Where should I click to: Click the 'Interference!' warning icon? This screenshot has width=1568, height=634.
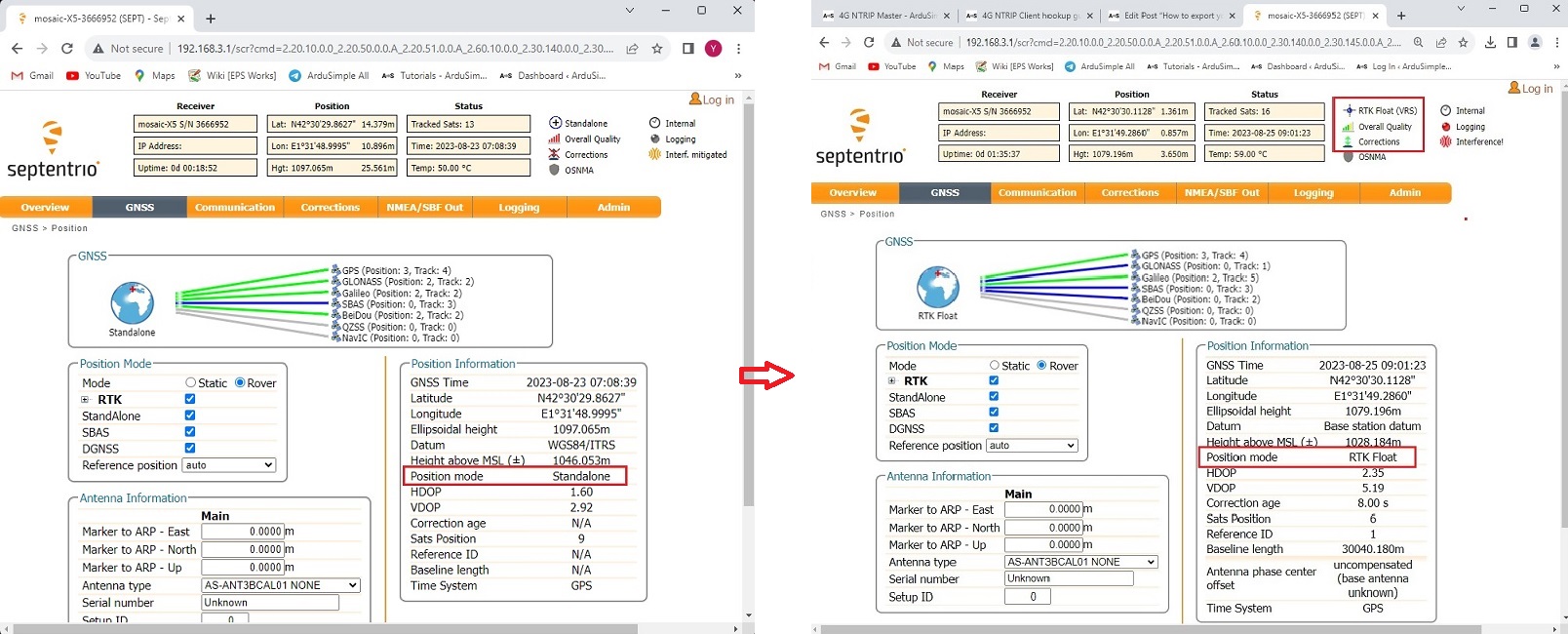point(1446,141)
